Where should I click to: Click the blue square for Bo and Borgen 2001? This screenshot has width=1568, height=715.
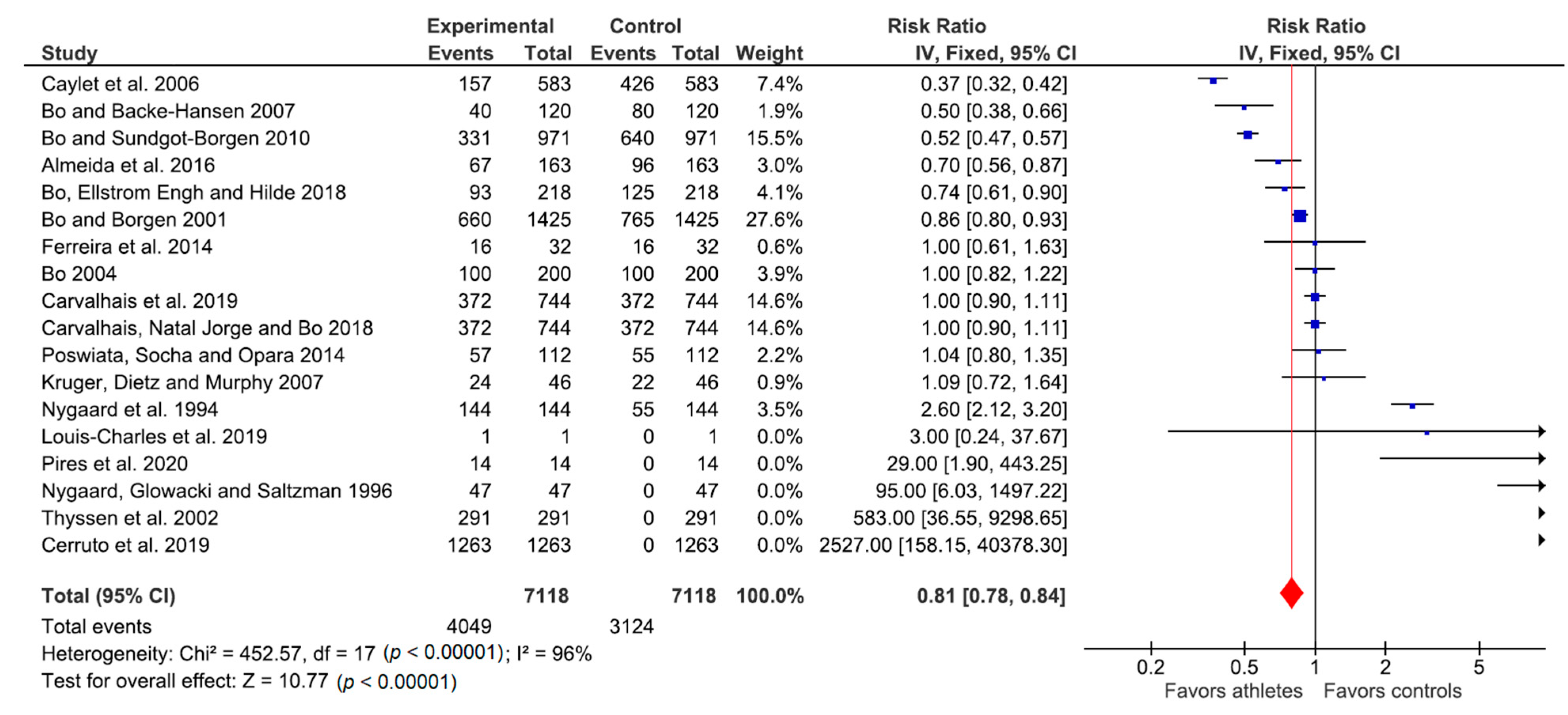pyautogui.click(x=1300, y=216)
